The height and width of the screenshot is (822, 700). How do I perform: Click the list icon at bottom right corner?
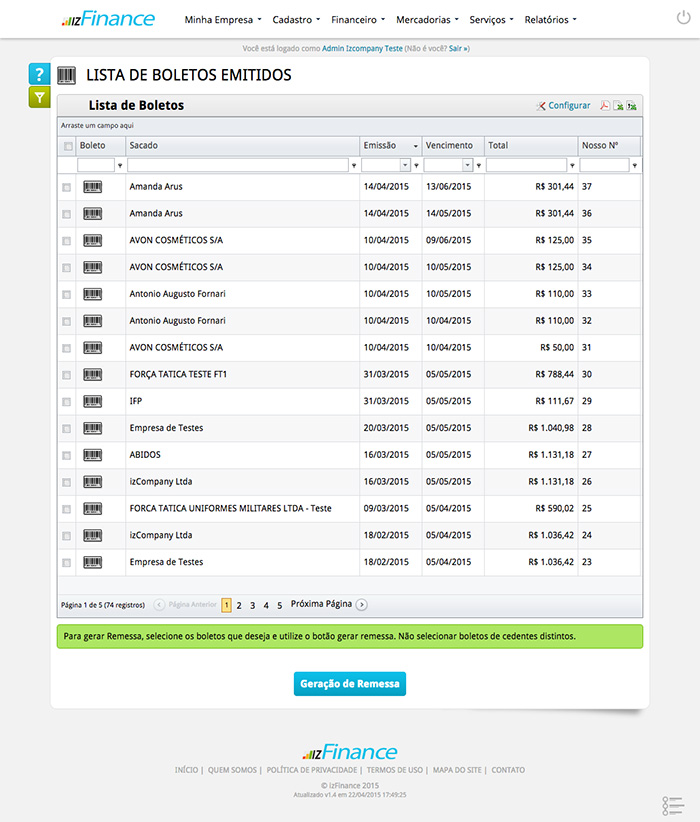[x=673, y=805]
